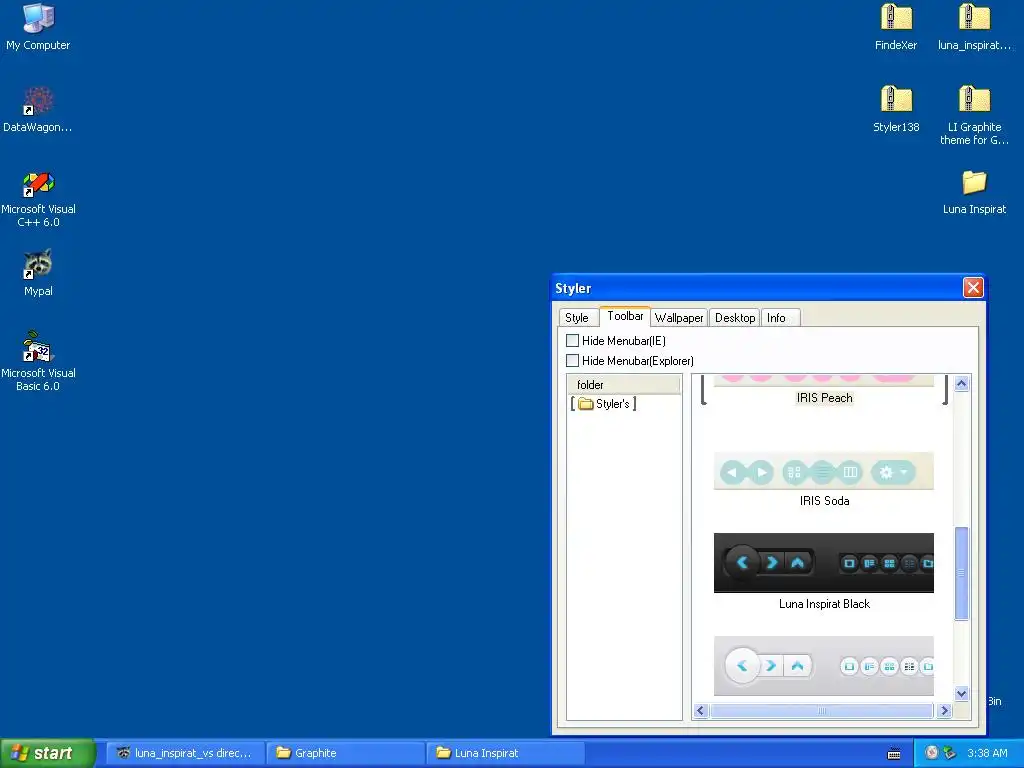Select the Luna Inspirat Black label
This screenshot has width=1024, height=768.
tap(824, 604)
